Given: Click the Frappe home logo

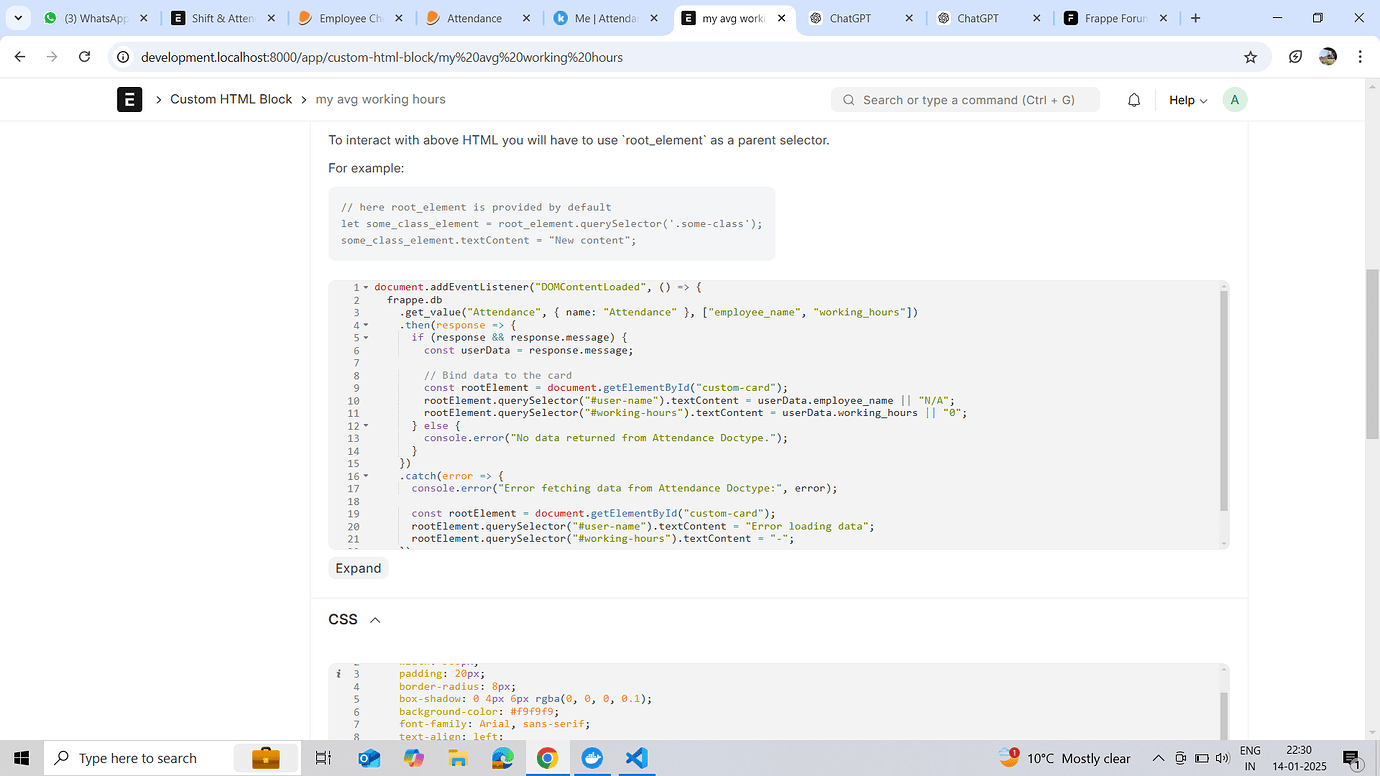Looking at the screenshot, I should coord(129,99).
